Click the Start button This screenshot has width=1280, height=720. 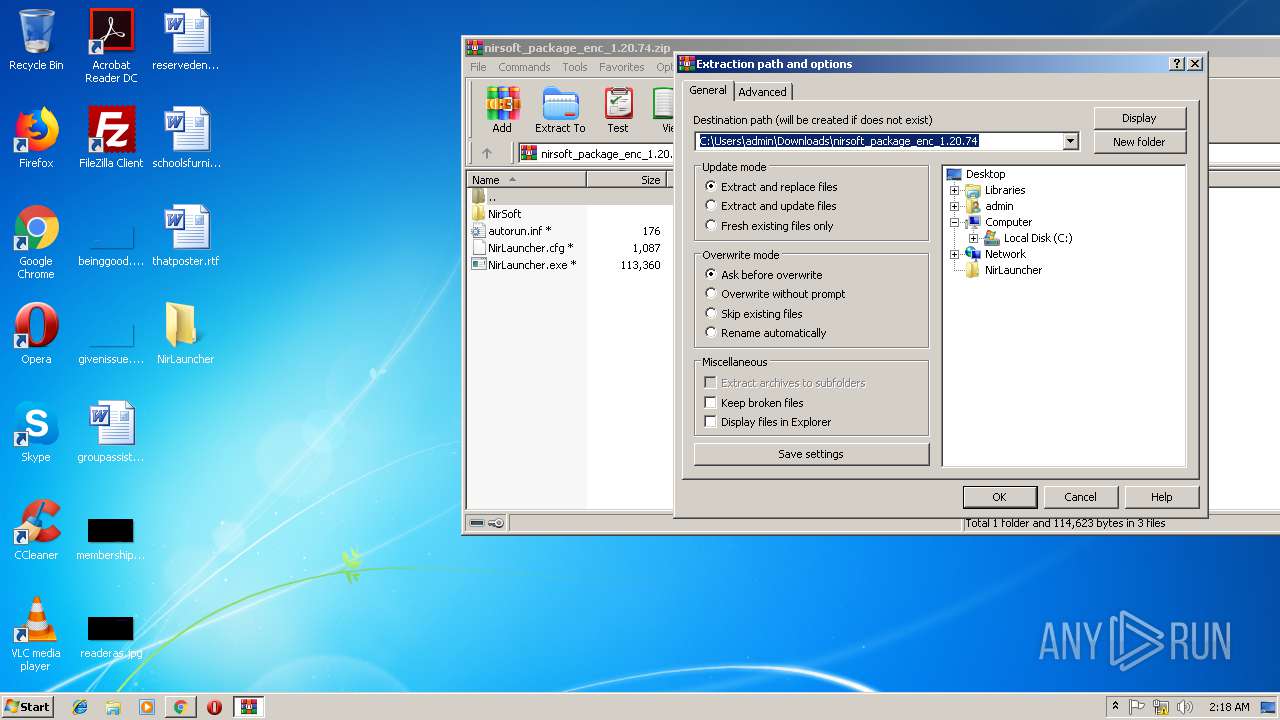[27, 707]
